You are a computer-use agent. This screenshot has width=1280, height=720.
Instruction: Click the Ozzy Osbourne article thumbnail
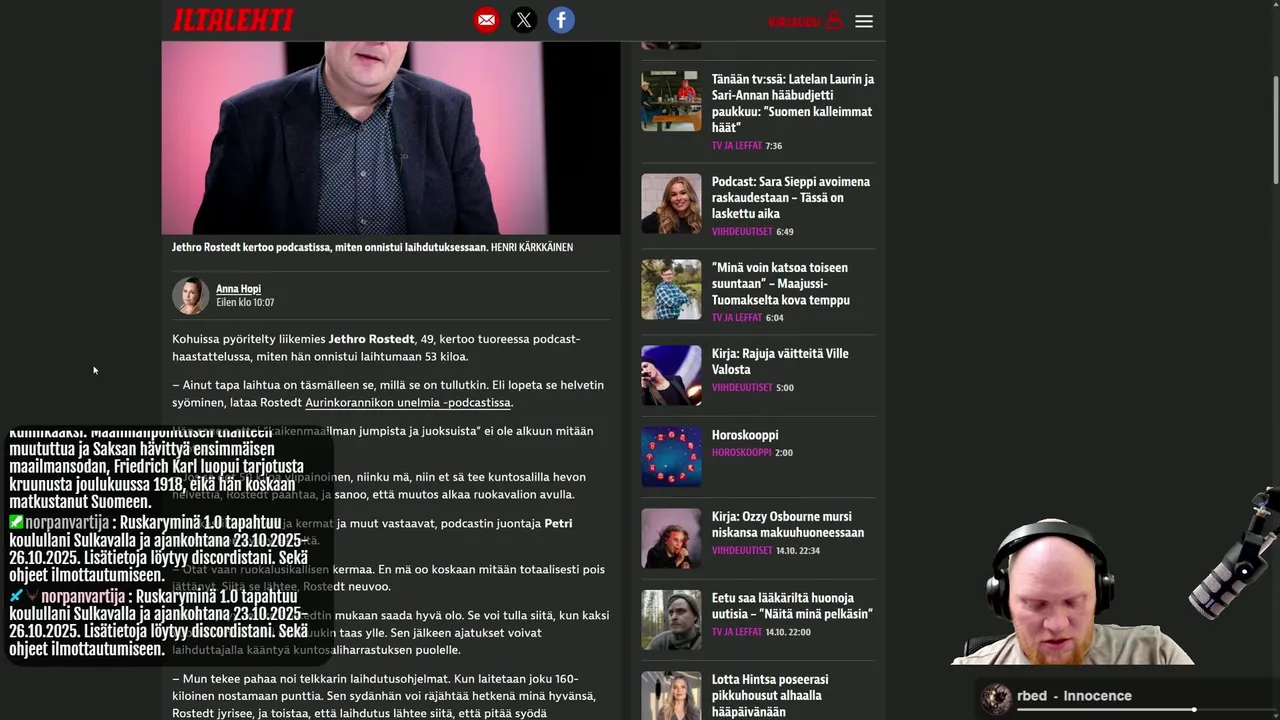[x=671, y=539]
